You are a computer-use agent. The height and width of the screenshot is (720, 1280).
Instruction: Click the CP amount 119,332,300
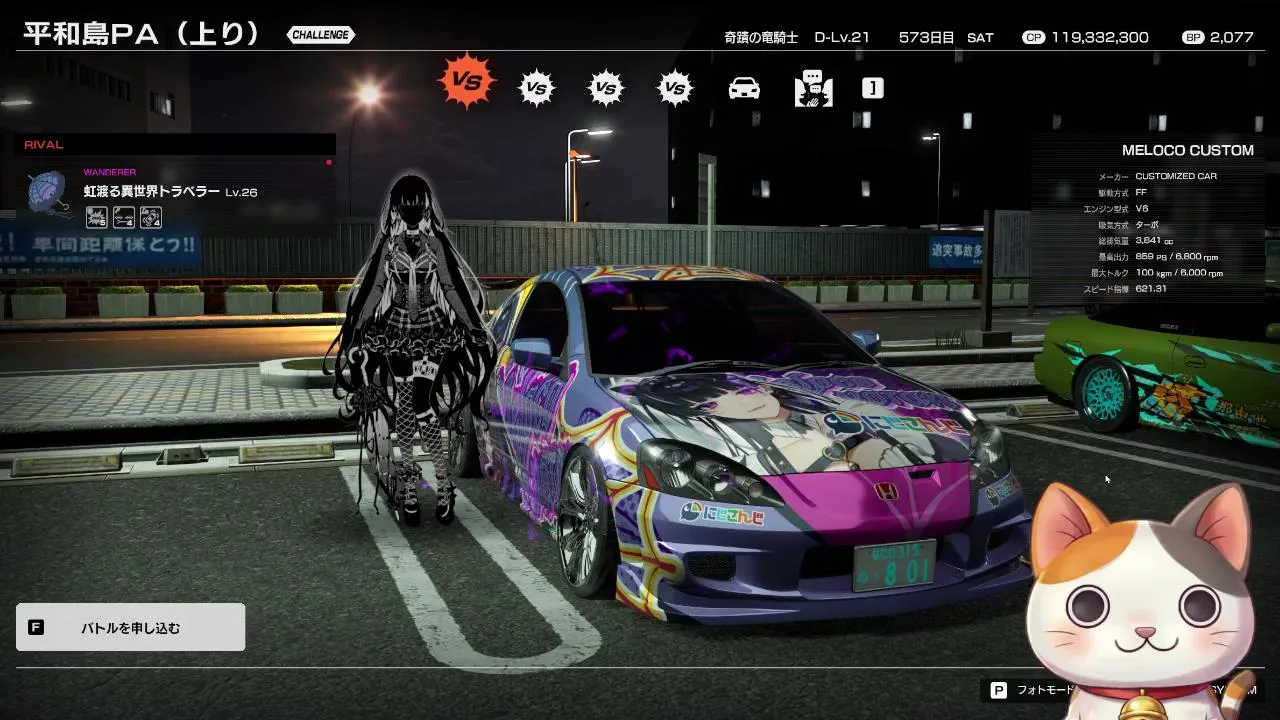pos(1100,37)
